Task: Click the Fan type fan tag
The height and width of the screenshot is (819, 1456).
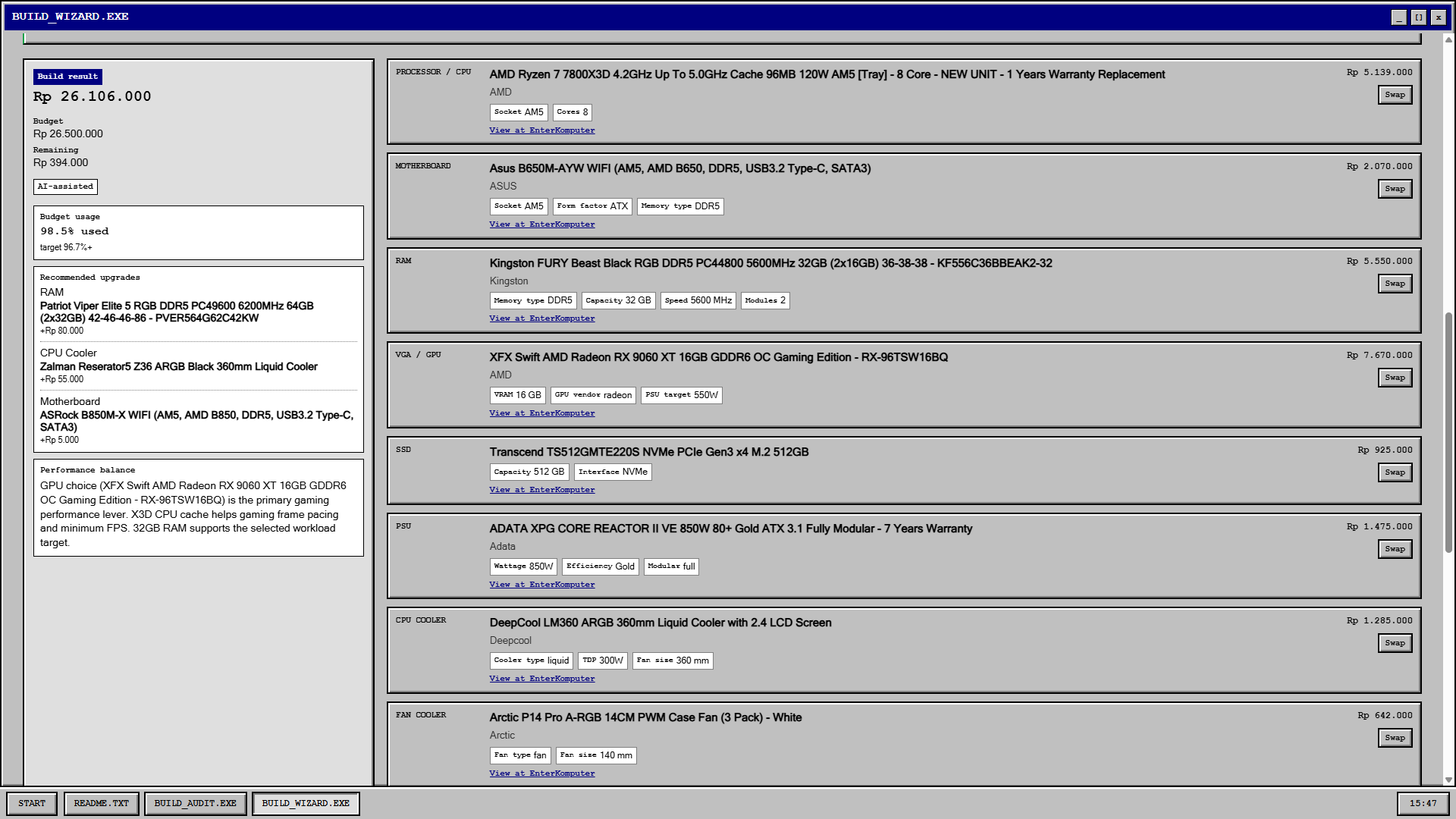Action: click(520, 755)
